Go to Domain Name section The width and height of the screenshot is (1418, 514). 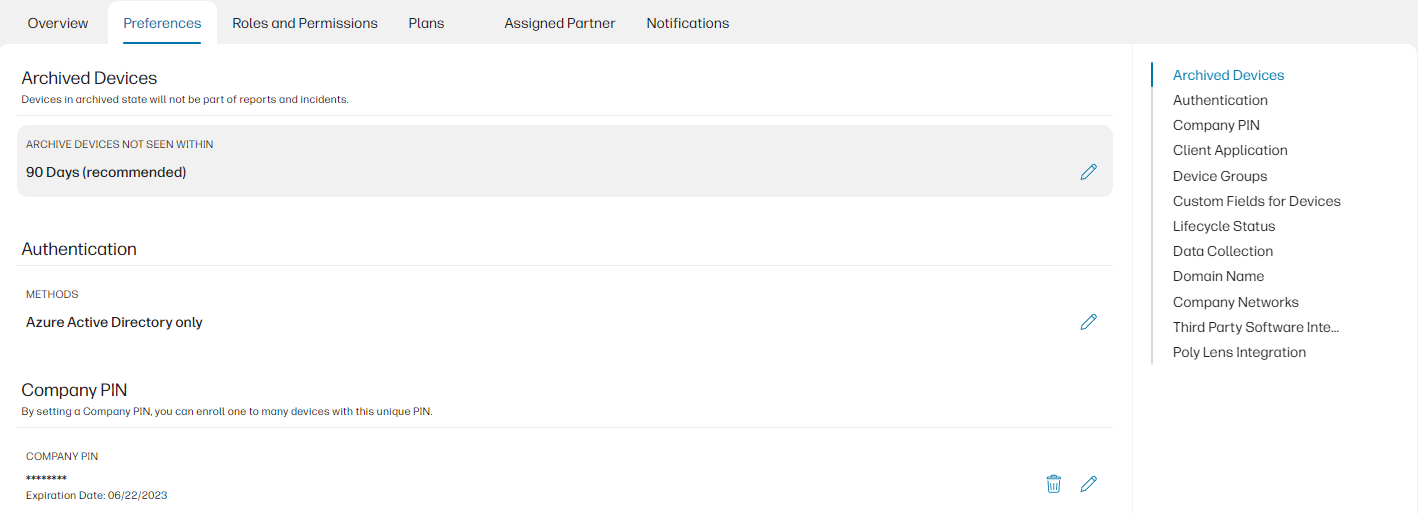[x=1218, y=276]
